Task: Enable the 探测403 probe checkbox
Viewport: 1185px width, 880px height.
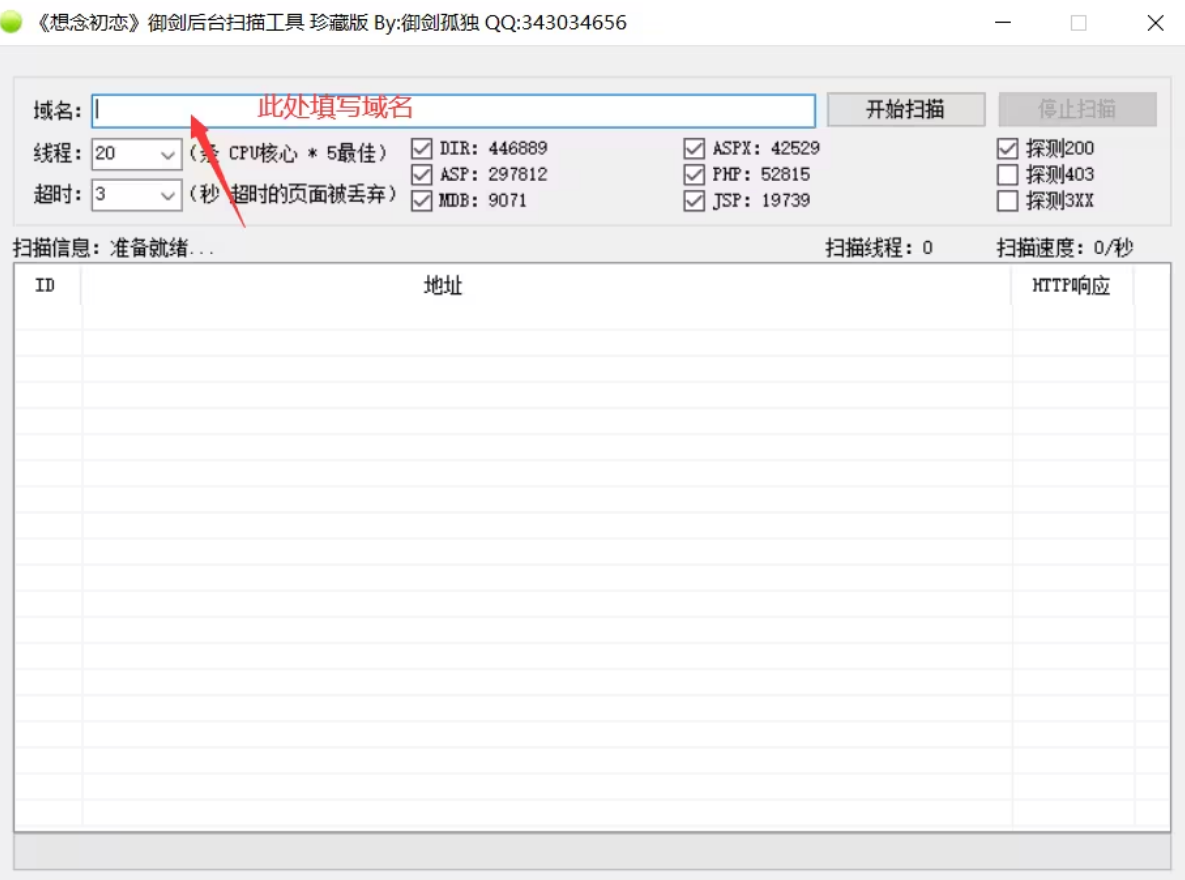Action: [x=1007, y=175]
